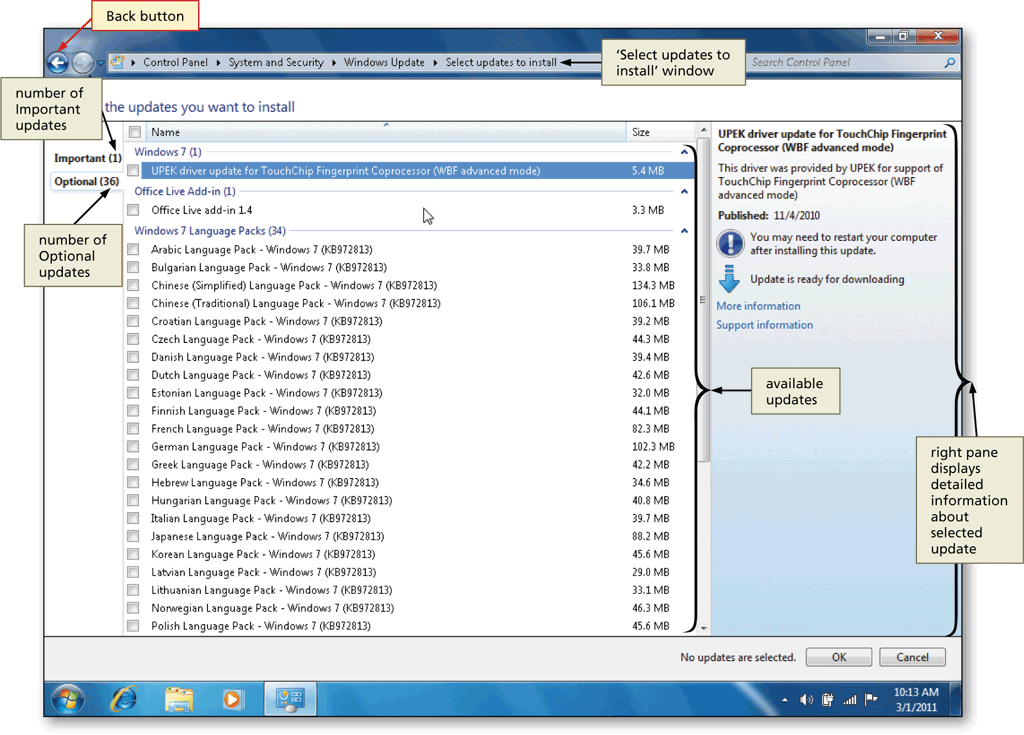Click the blue download arrow icon

coord(729,278)
